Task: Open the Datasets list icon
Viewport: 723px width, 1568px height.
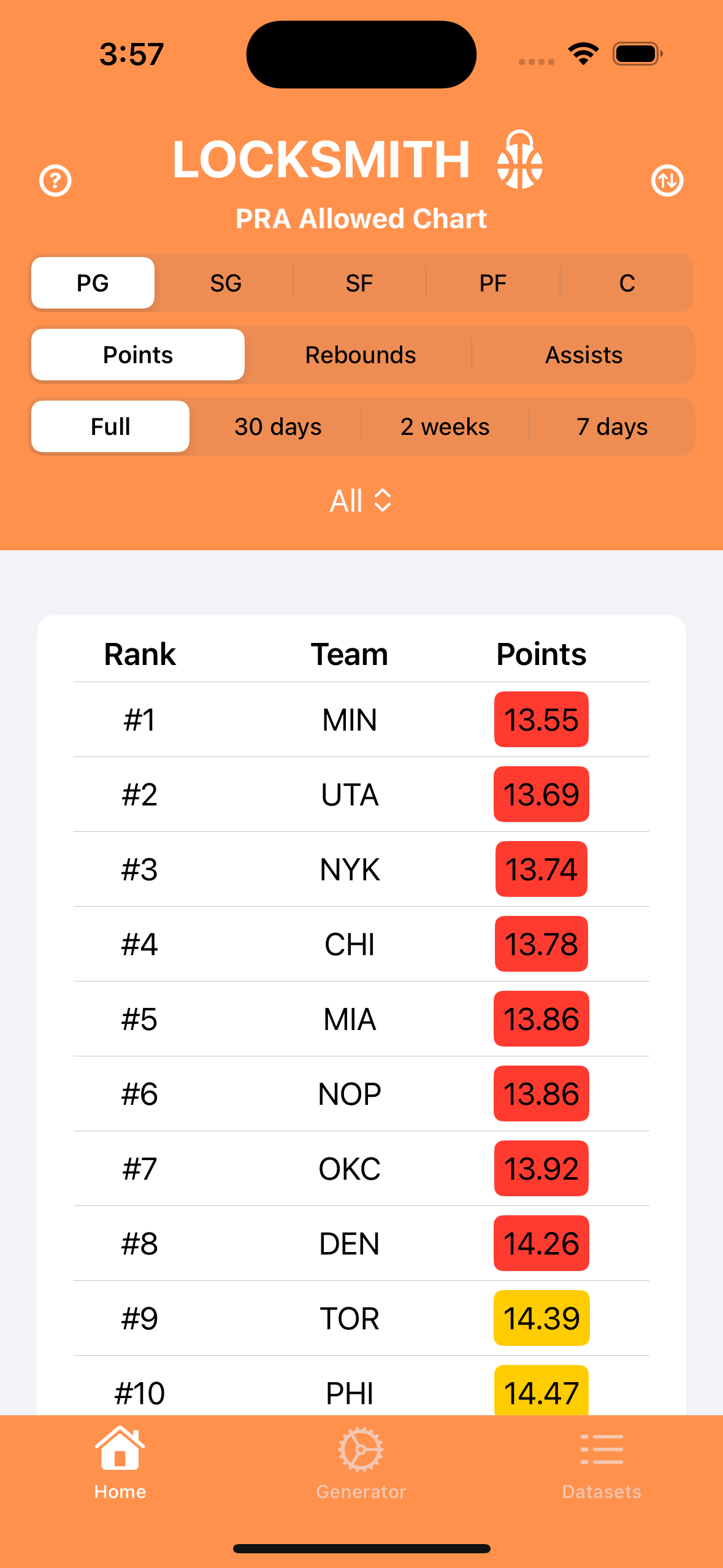Action: coord(602,1449)
